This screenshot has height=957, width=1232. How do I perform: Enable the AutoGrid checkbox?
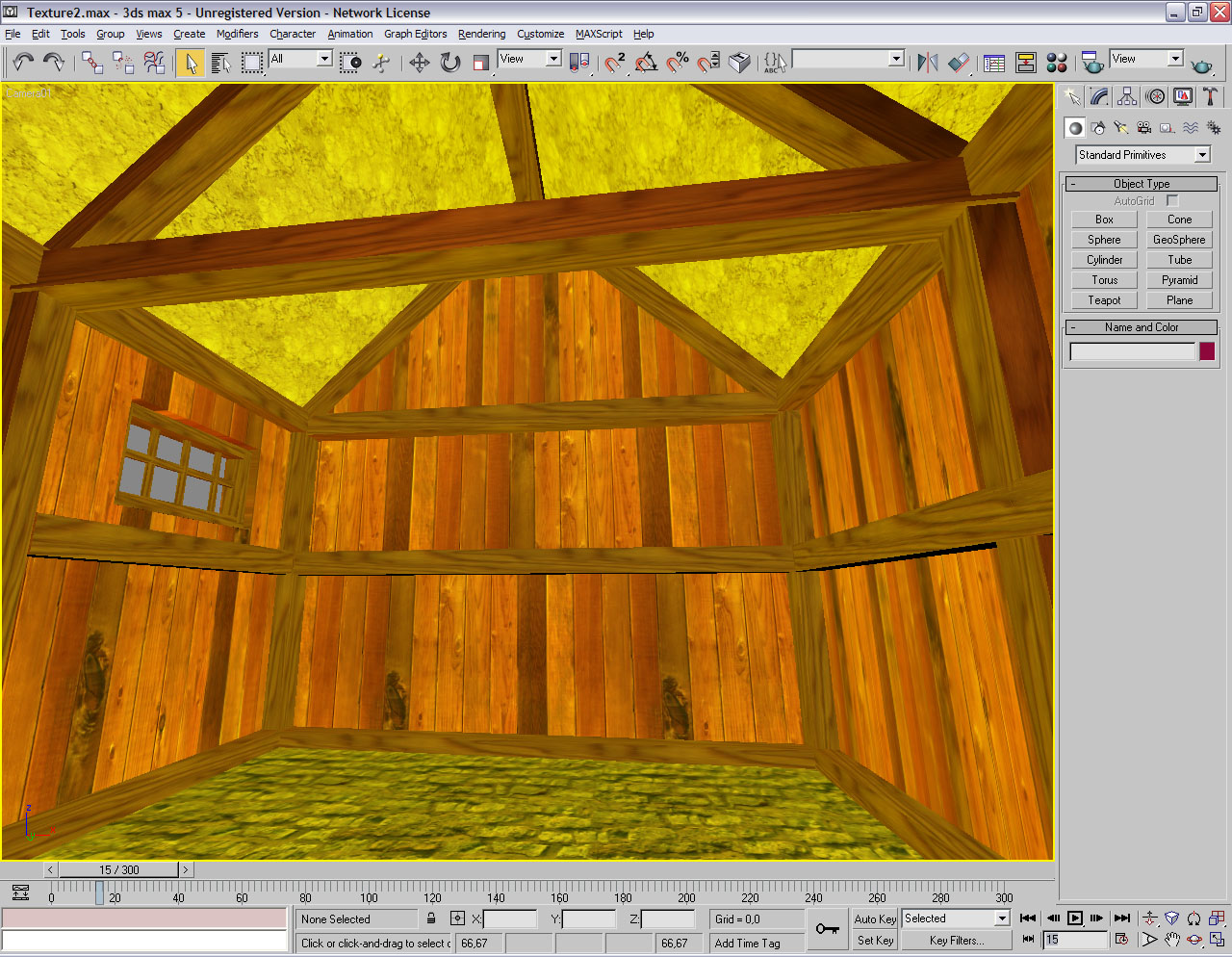pos(1171,200)
